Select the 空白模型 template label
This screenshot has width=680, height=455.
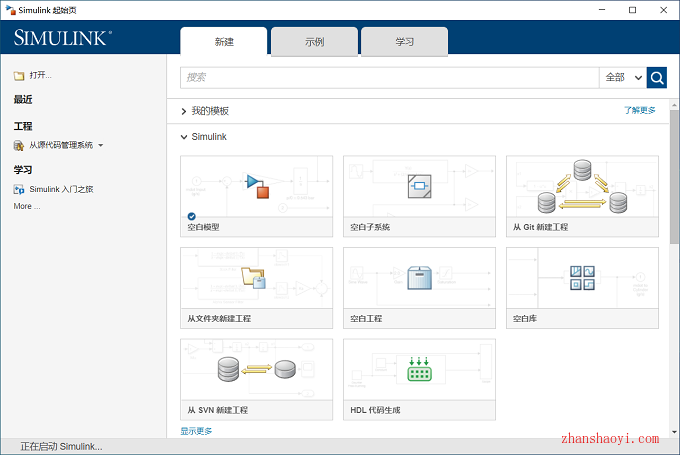click(203, 227)
